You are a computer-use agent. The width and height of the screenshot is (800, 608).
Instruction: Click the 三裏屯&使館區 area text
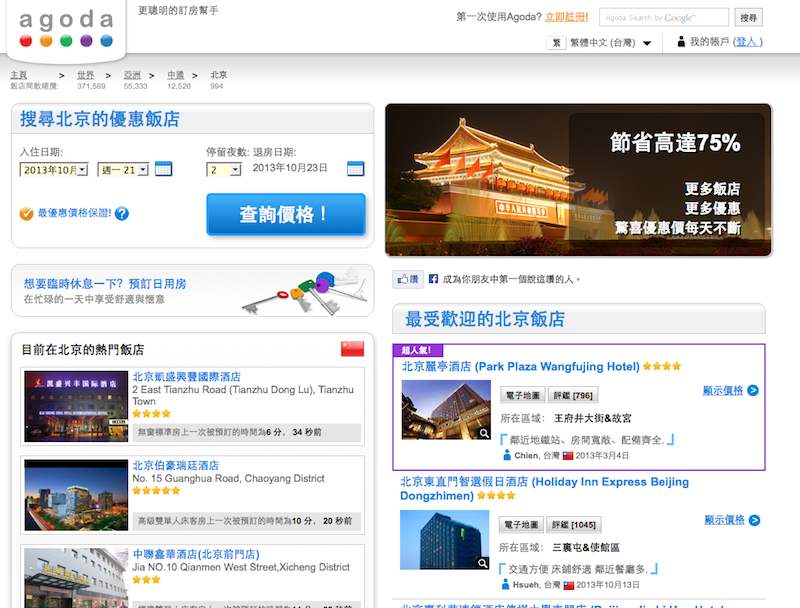pyautogui.click(x=586, y=548)
